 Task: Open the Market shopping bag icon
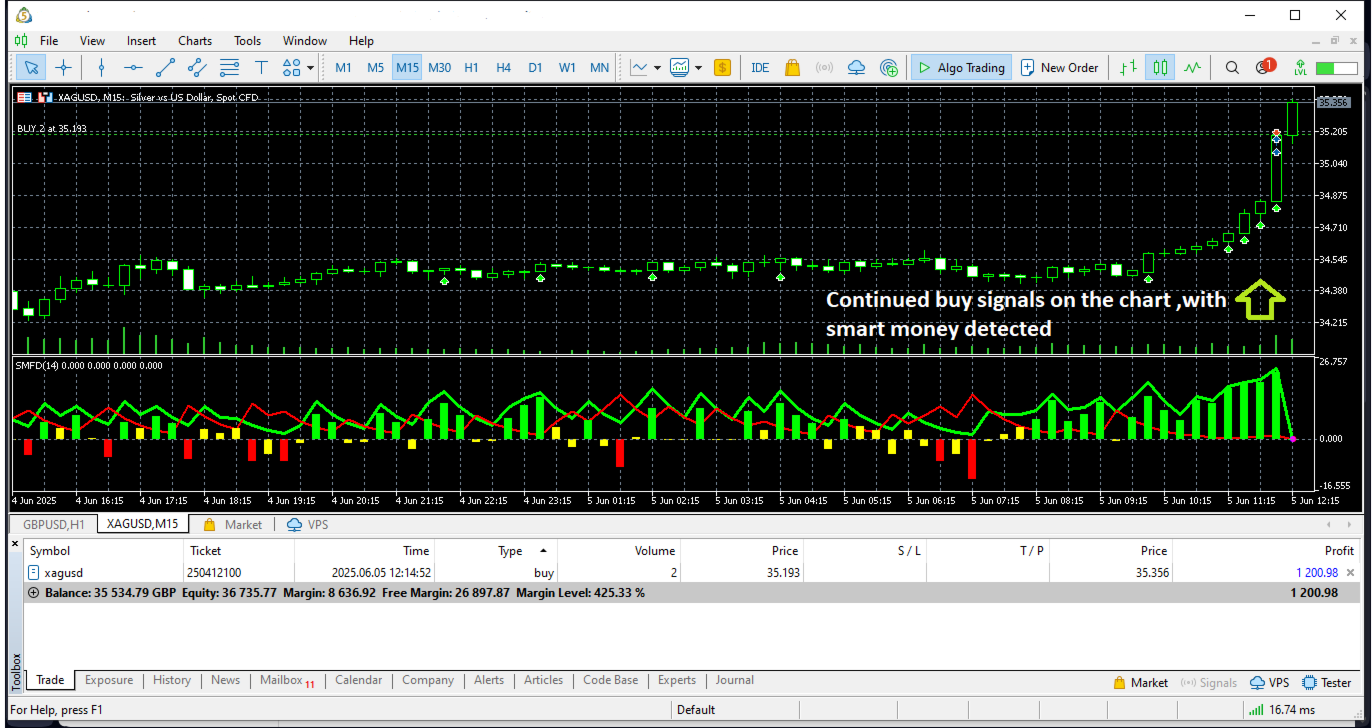coord(792,68)
